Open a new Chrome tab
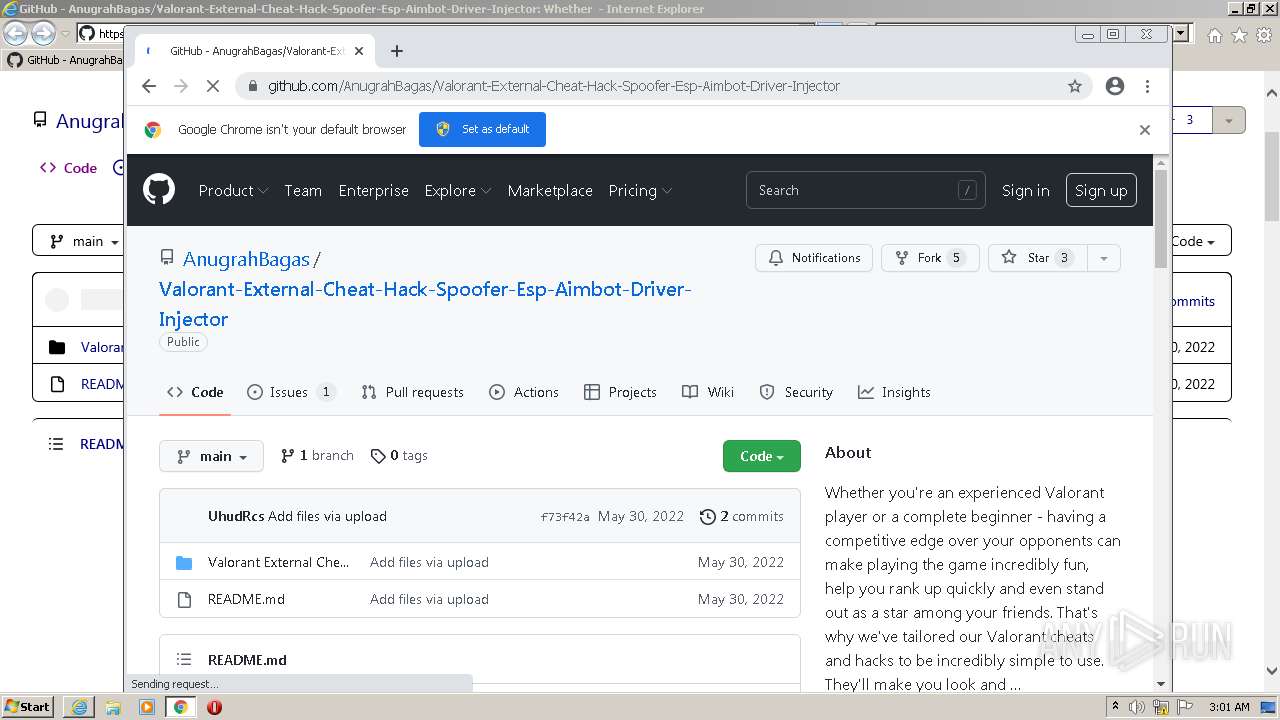 (x=397, y=51)
